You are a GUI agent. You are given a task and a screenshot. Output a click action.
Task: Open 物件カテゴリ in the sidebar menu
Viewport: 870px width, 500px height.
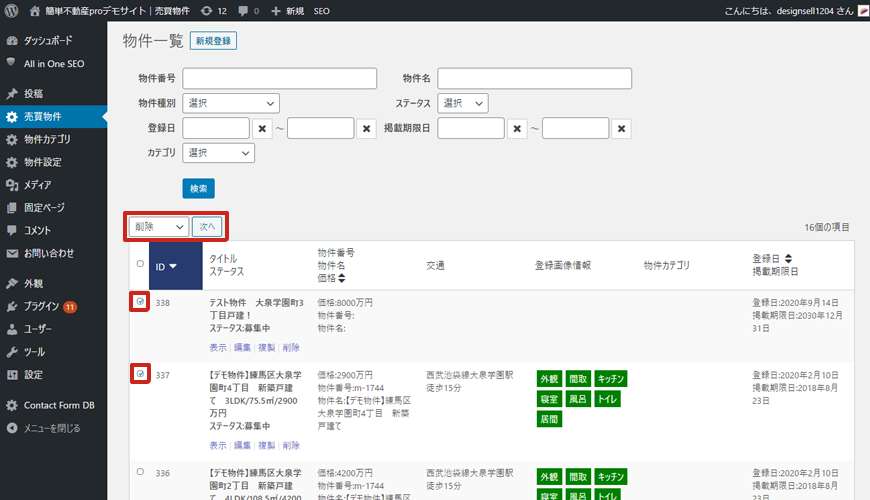47,139
